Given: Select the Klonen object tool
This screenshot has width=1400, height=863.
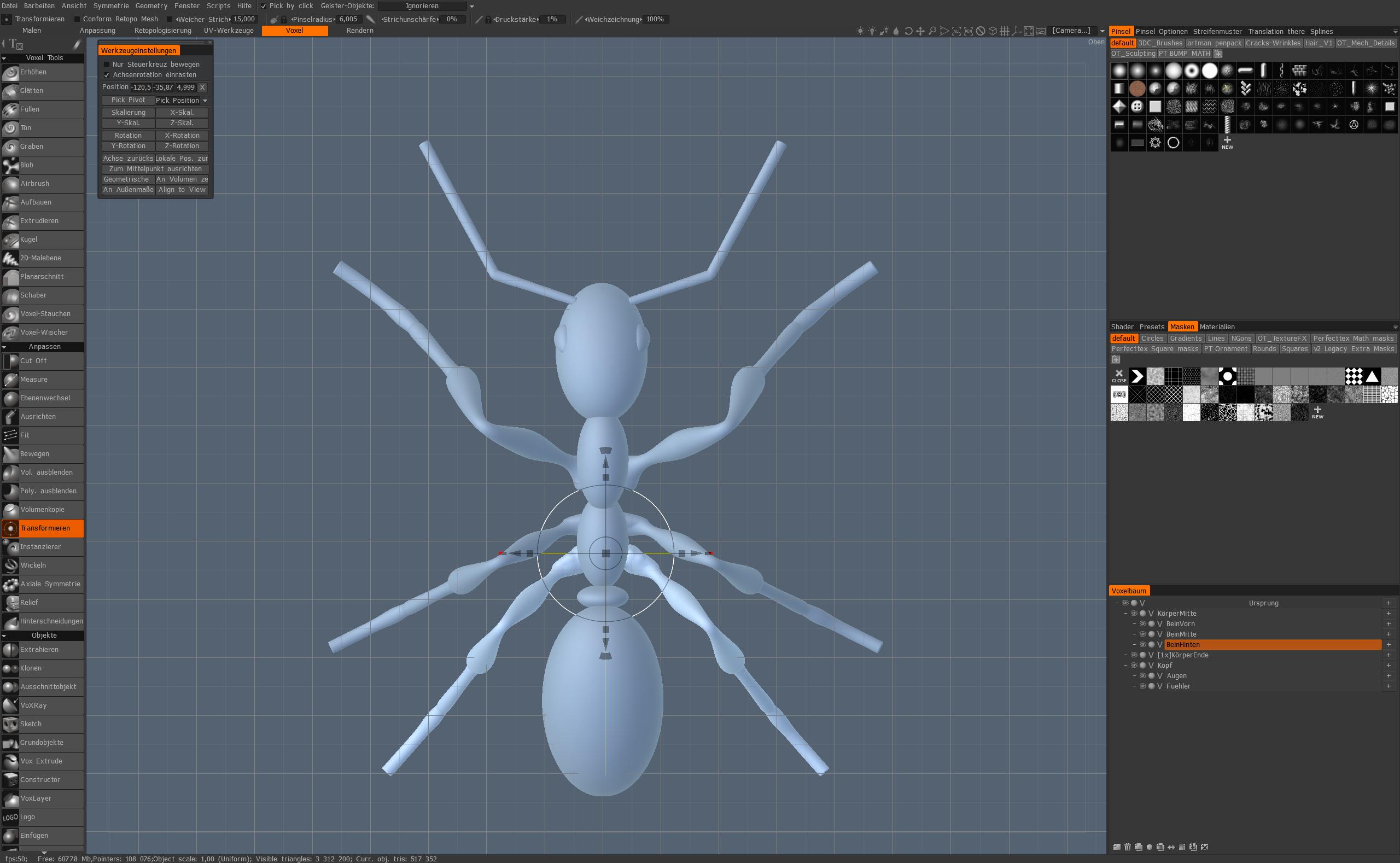Looking at the screenshot, I should tap(42, 668).
